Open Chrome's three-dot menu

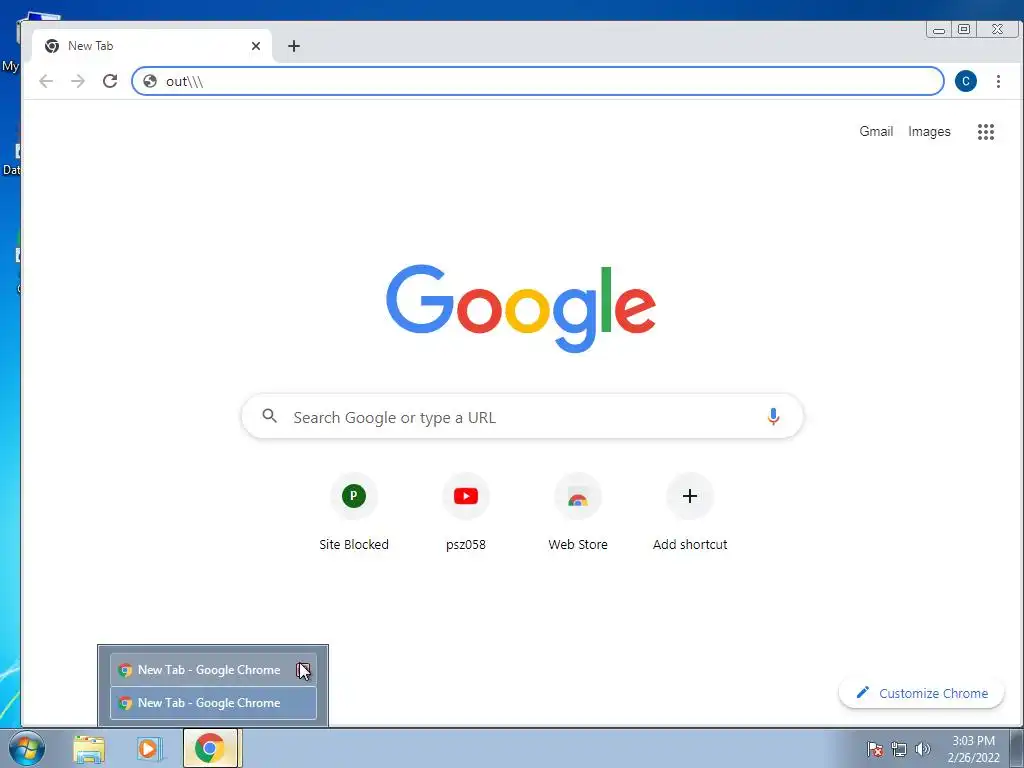pyautogui.click(x=998, y=81)
